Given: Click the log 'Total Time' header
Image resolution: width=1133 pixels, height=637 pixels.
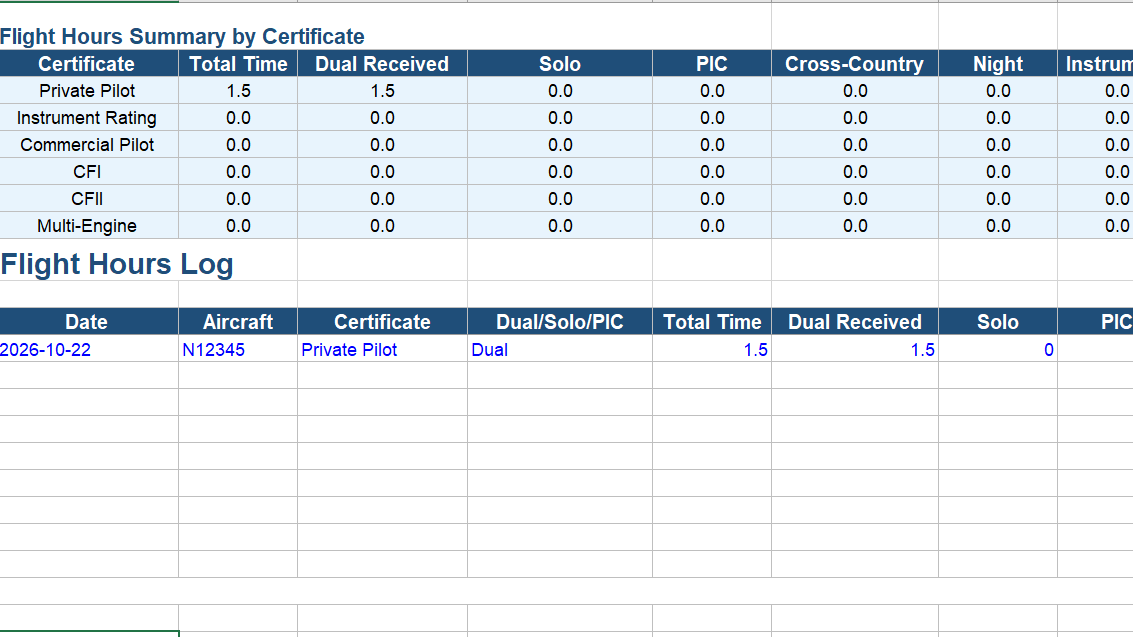Looking at the screenshot, I should click(x=712, y=321).
